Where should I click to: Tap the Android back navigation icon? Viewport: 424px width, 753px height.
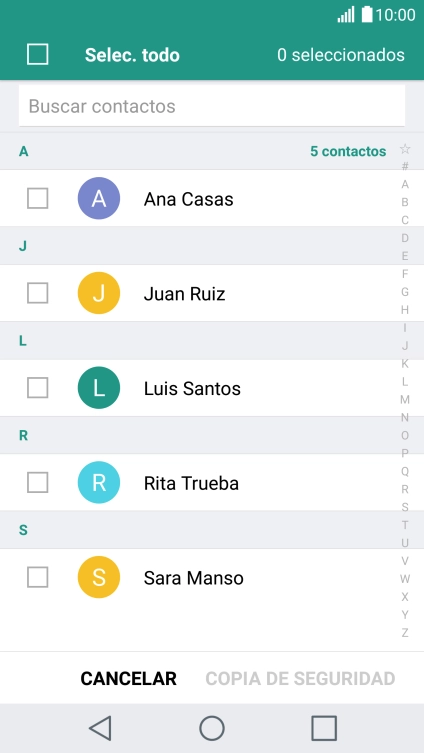click(x=101, y=728)
